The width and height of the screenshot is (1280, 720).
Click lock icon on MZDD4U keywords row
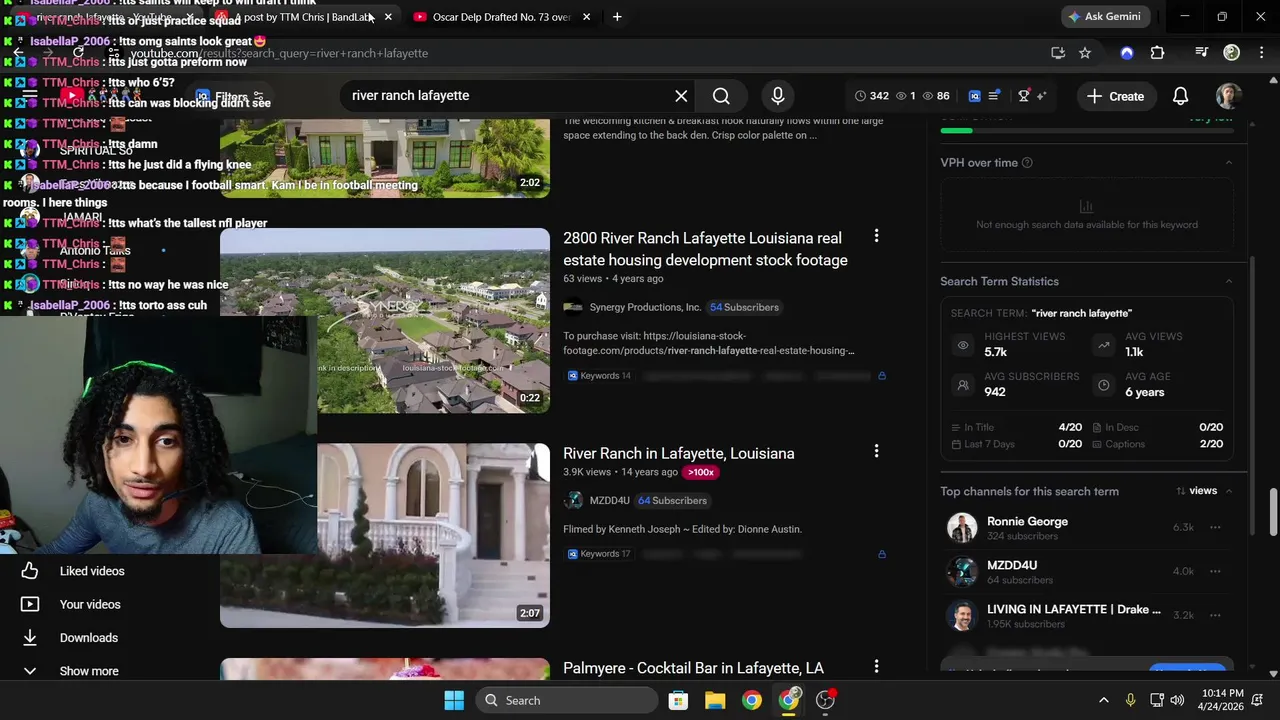click(x=881, y=554)
